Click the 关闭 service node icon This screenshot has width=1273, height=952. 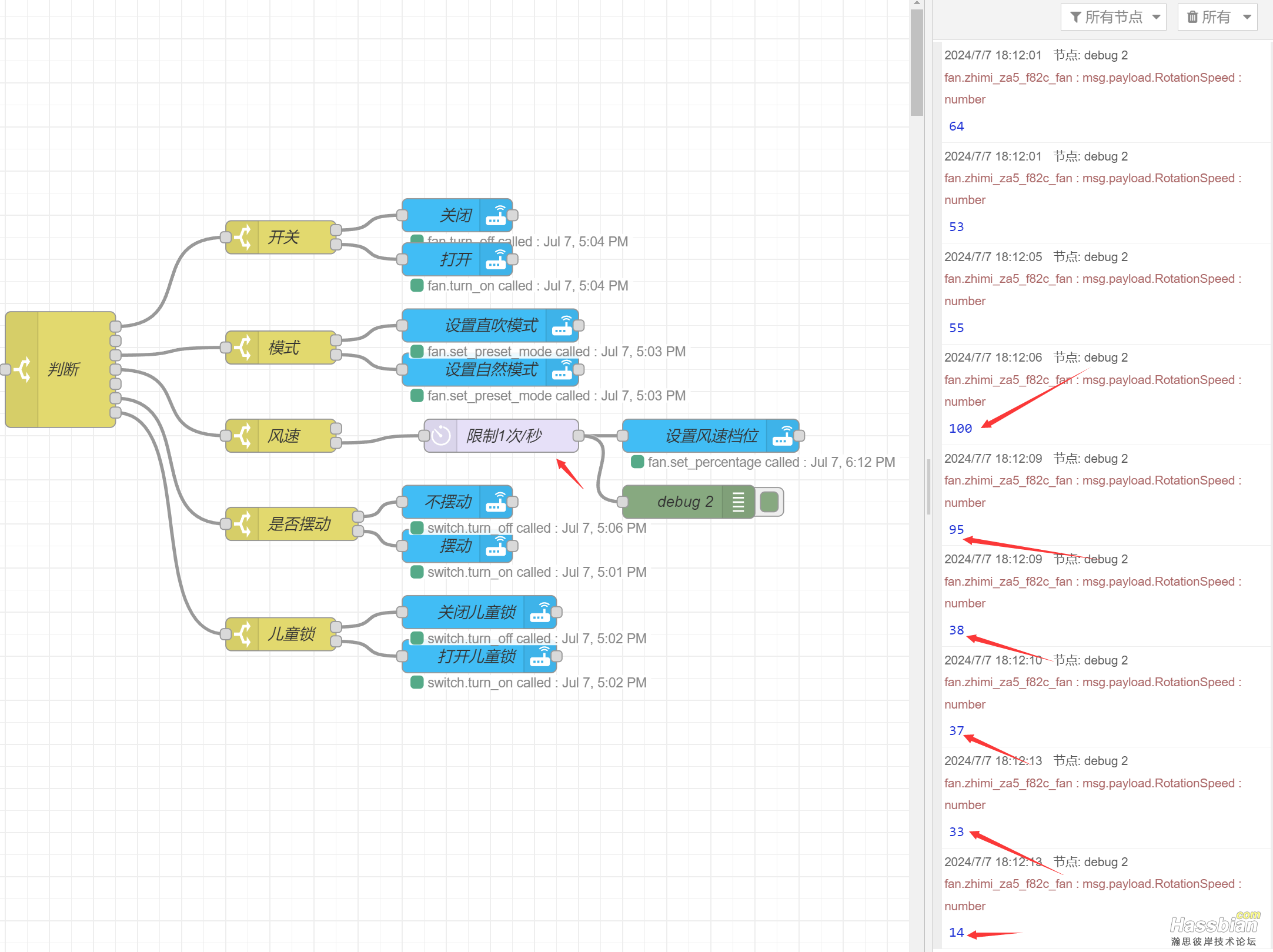pyautogui.click(x=496, y=215)
